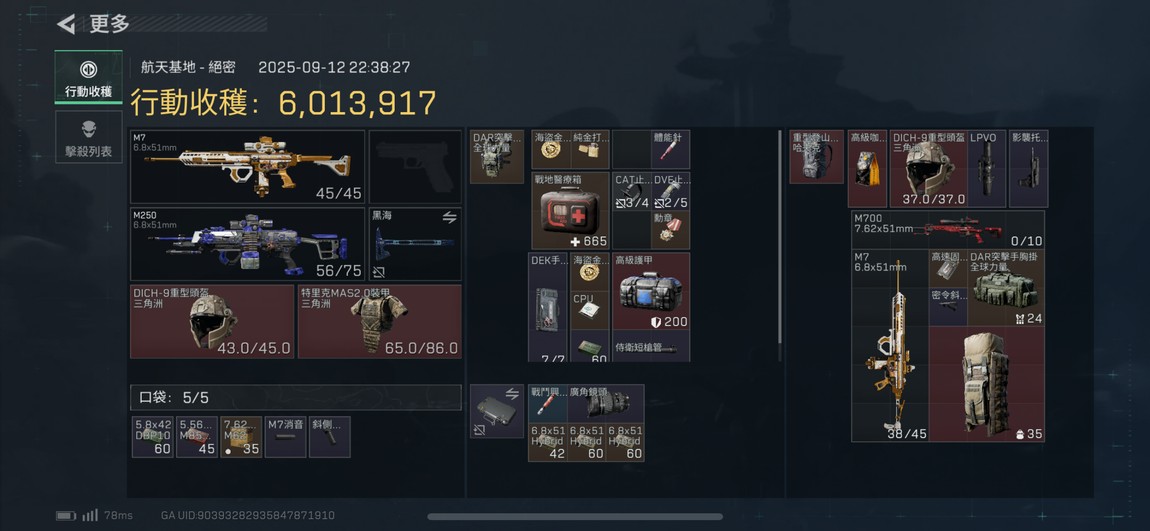Click the 廣角鏡頭 wide-angle lens item
This screenshot has height=531, width=1150.
606,403
